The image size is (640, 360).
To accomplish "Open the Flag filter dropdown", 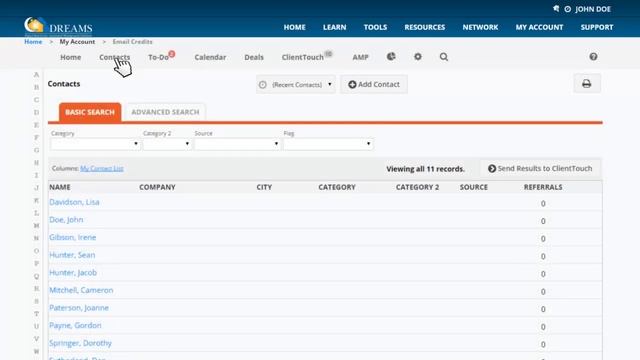I will tap(328, 144).
